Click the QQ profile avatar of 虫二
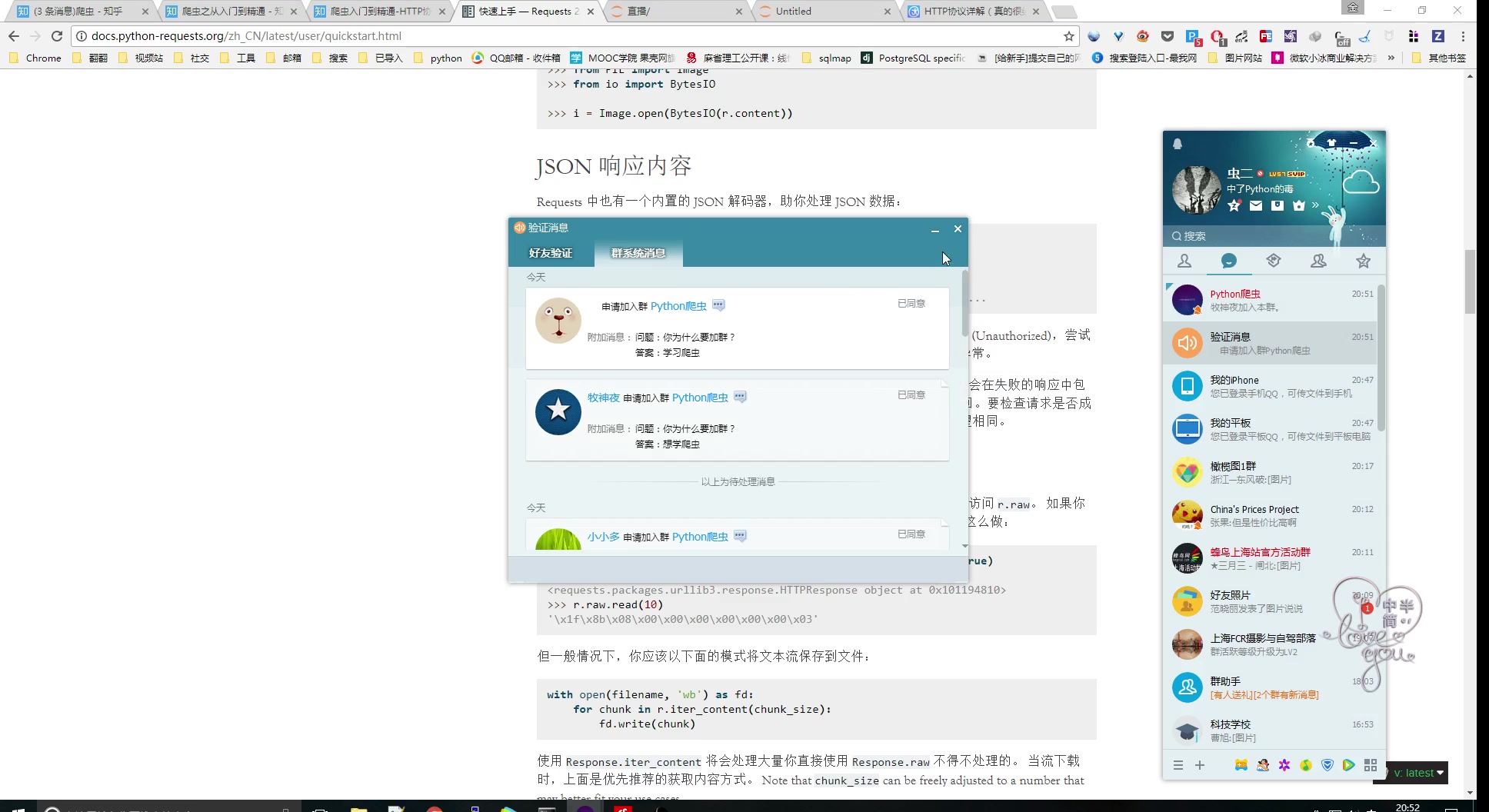 tap(1197, 189)
